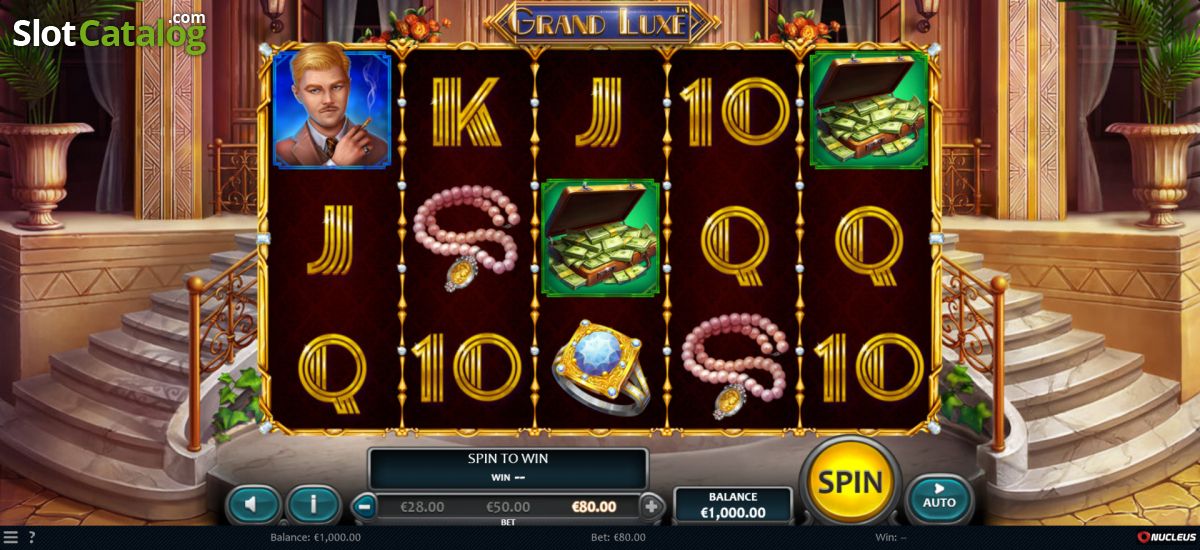Click the pearl necklace in second reel

pos(468,240)
